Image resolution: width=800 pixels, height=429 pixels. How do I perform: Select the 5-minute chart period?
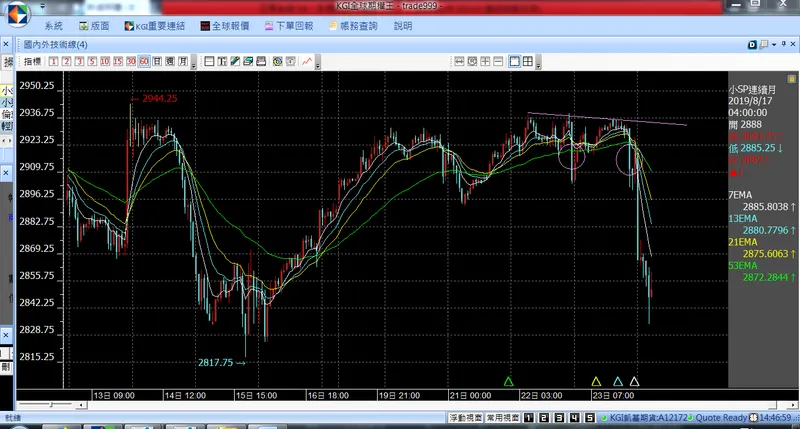(92, 62)
